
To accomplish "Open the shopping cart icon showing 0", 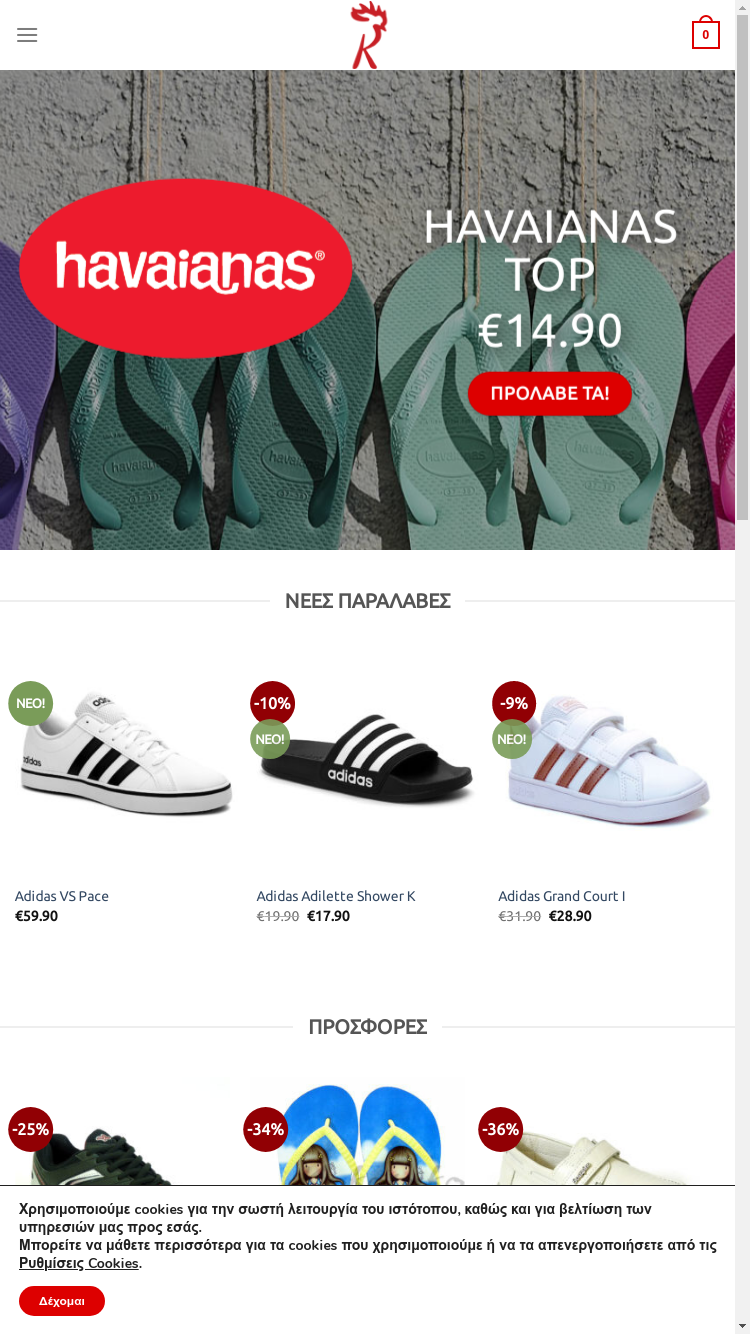I will pos(706,33).
